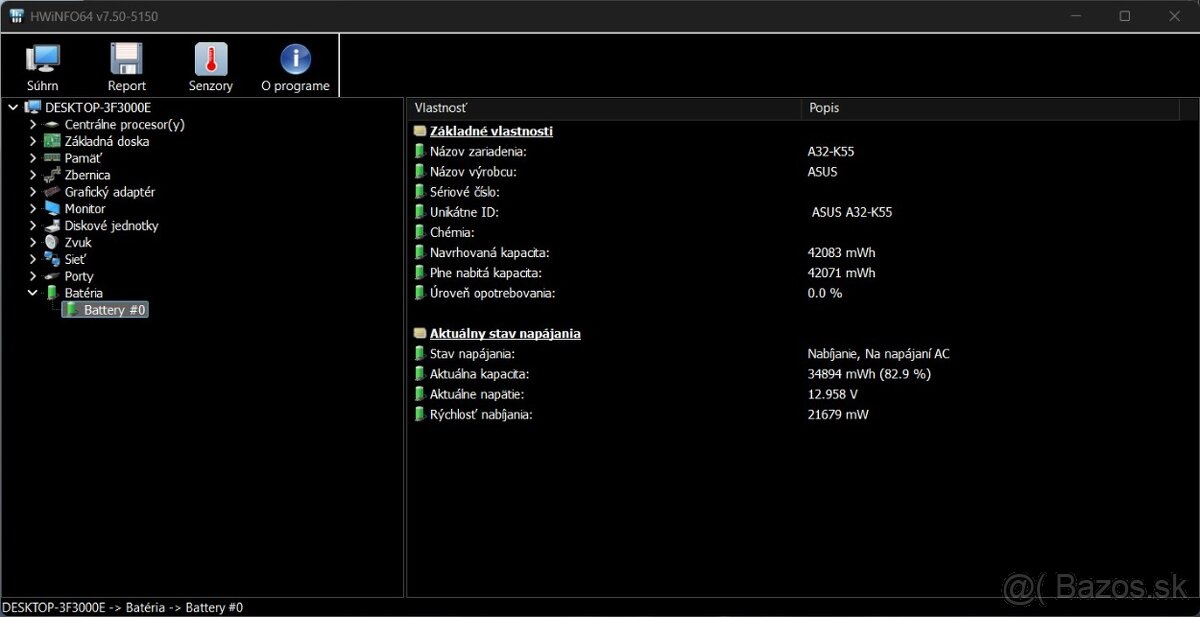Image resolution: width=1200 pixels, height=617 pixels.
Task: Collapse the DESKTOP-3F3000E root node
Action: click(13, 107)
